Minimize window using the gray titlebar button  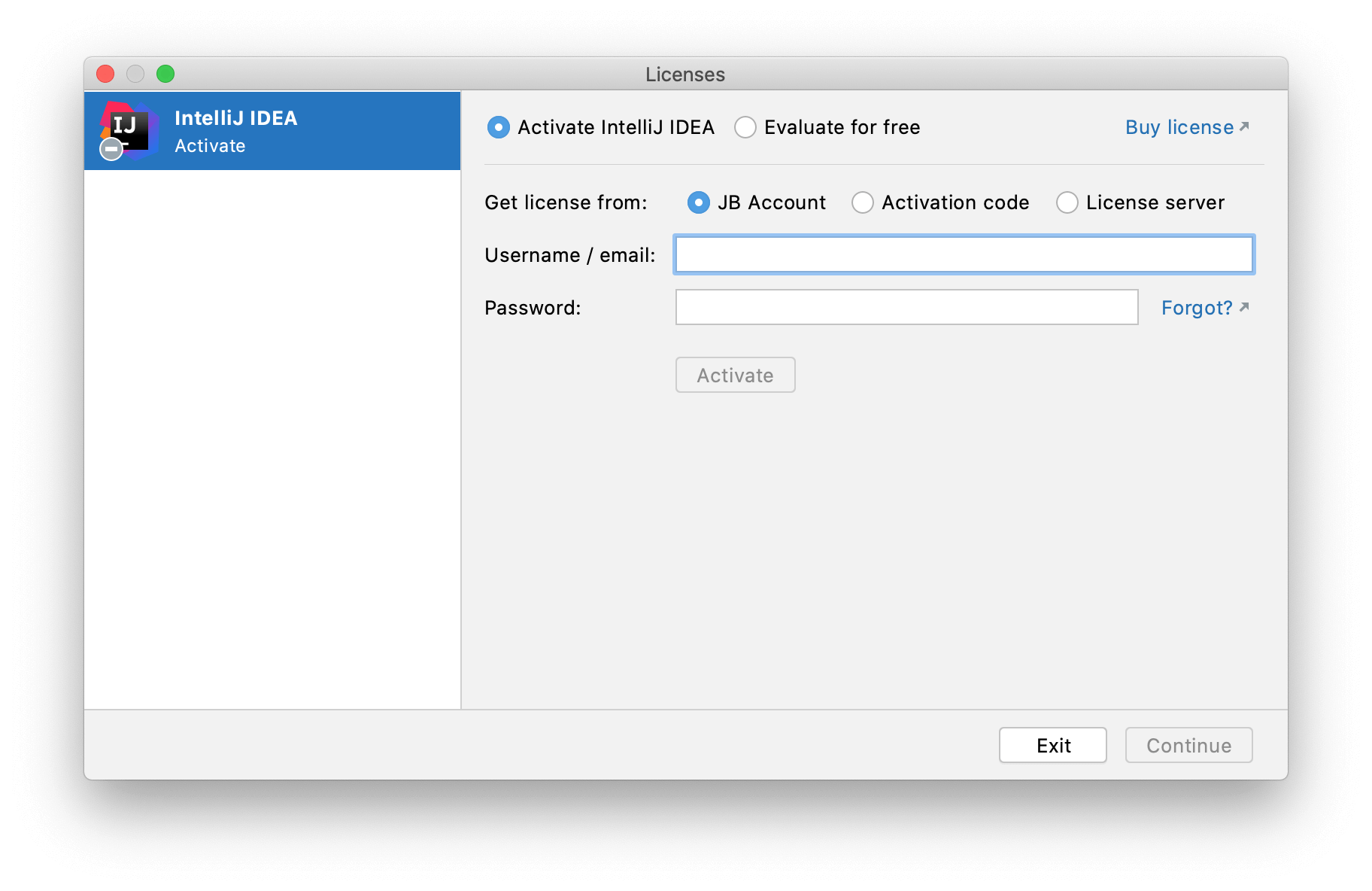(135, 74)
